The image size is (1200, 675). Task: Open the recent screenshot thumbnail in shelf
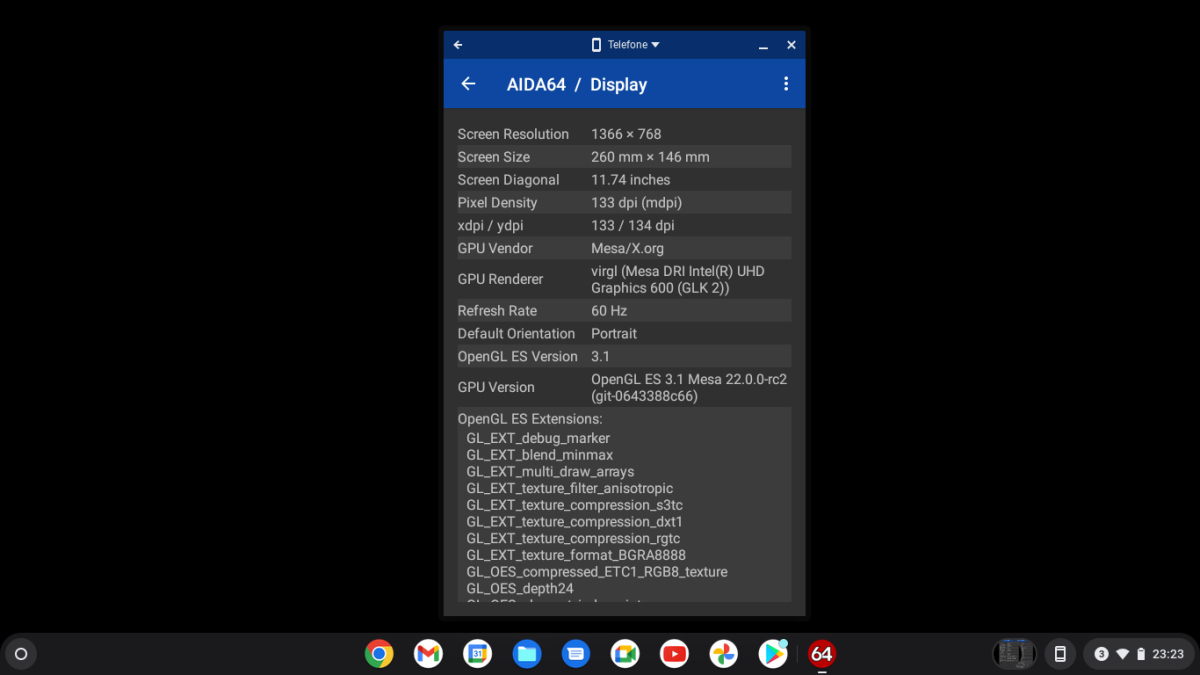1014,654
